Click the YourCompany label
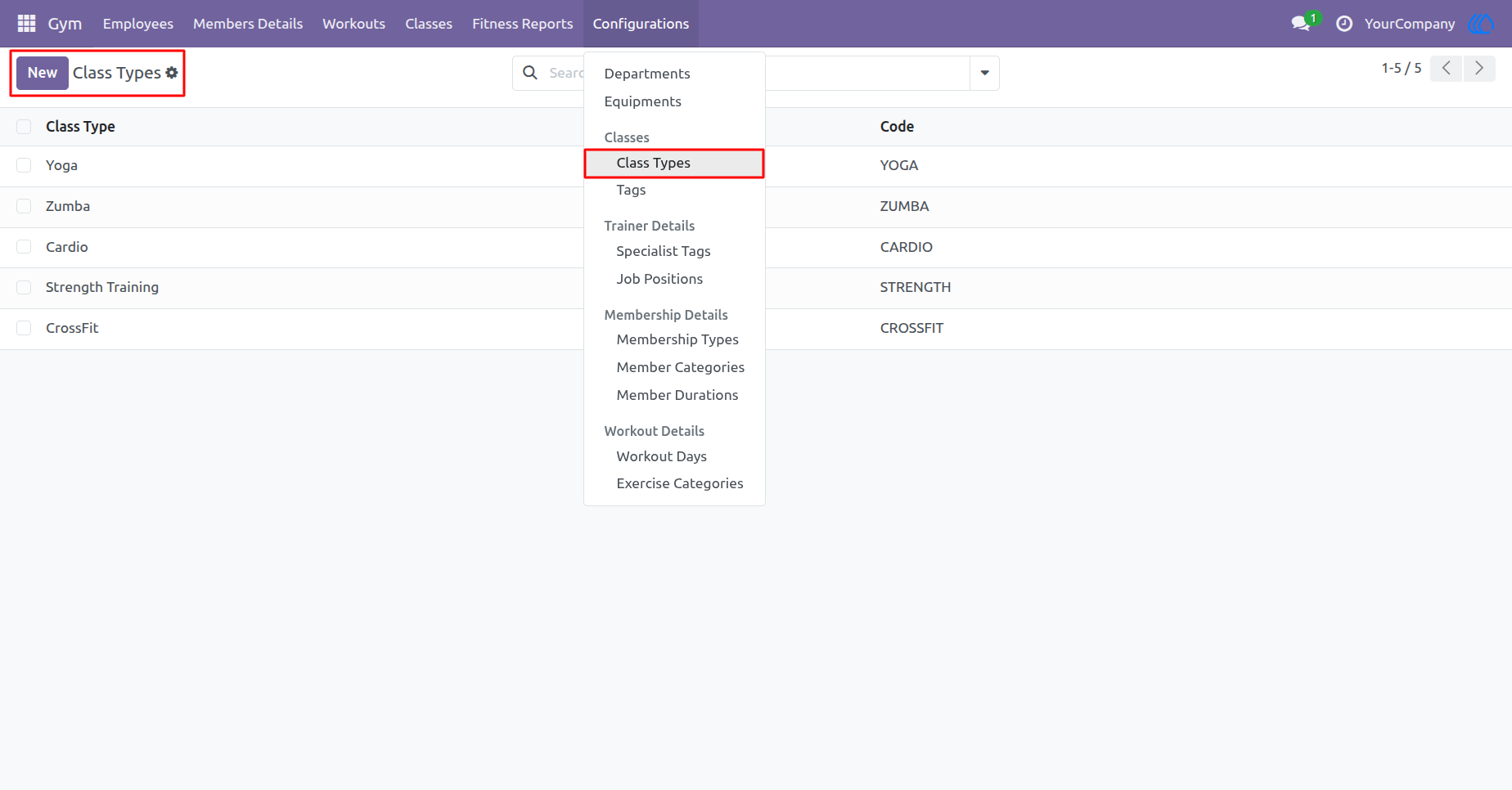This screenshot has height=790, width=1512. click(x=1410, y=24)
